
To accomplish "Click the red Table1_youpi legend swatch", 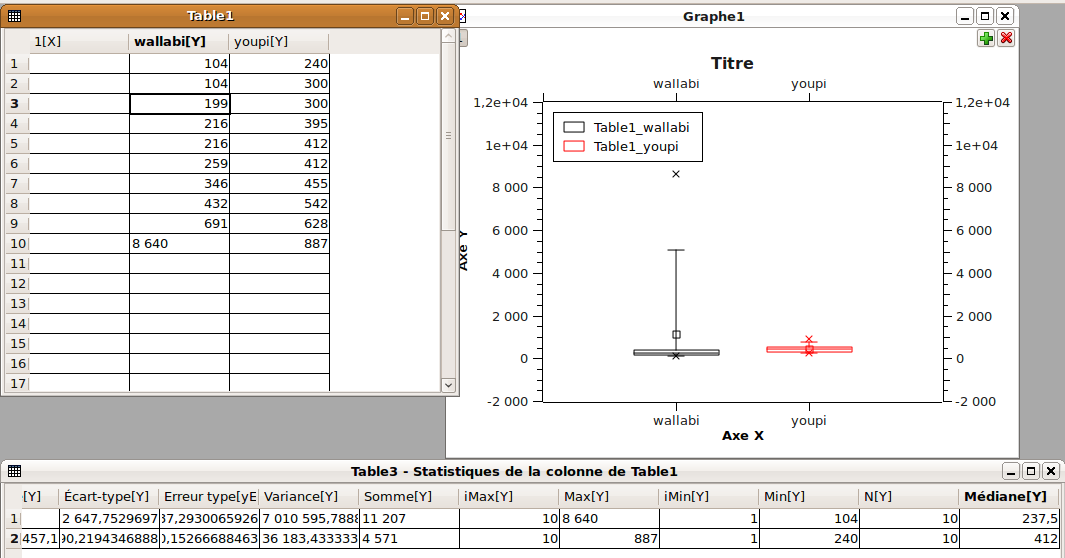I will (574, 147).
